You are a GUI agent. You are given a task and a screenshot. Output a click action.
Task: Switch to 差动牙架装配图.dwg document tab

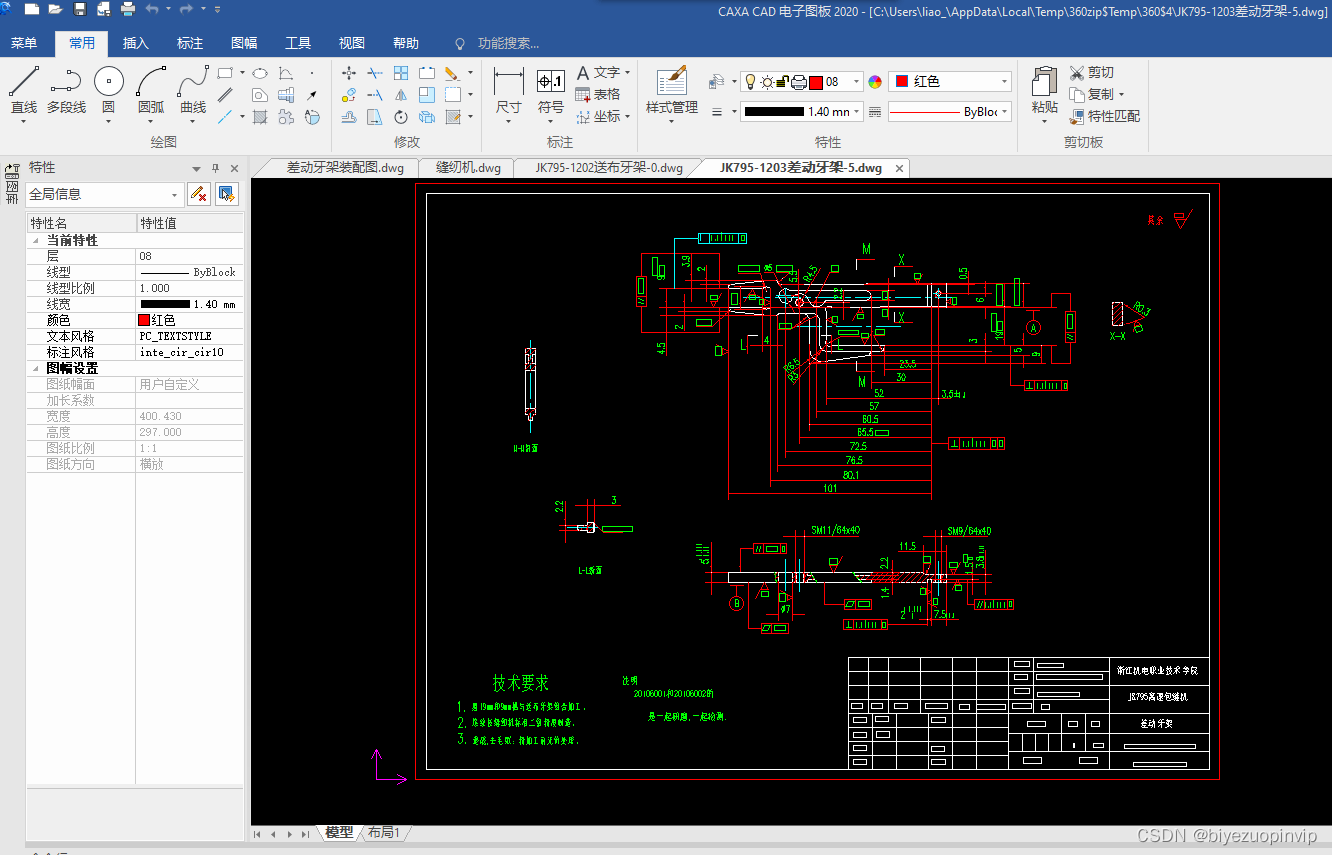(x=344, y=168)
